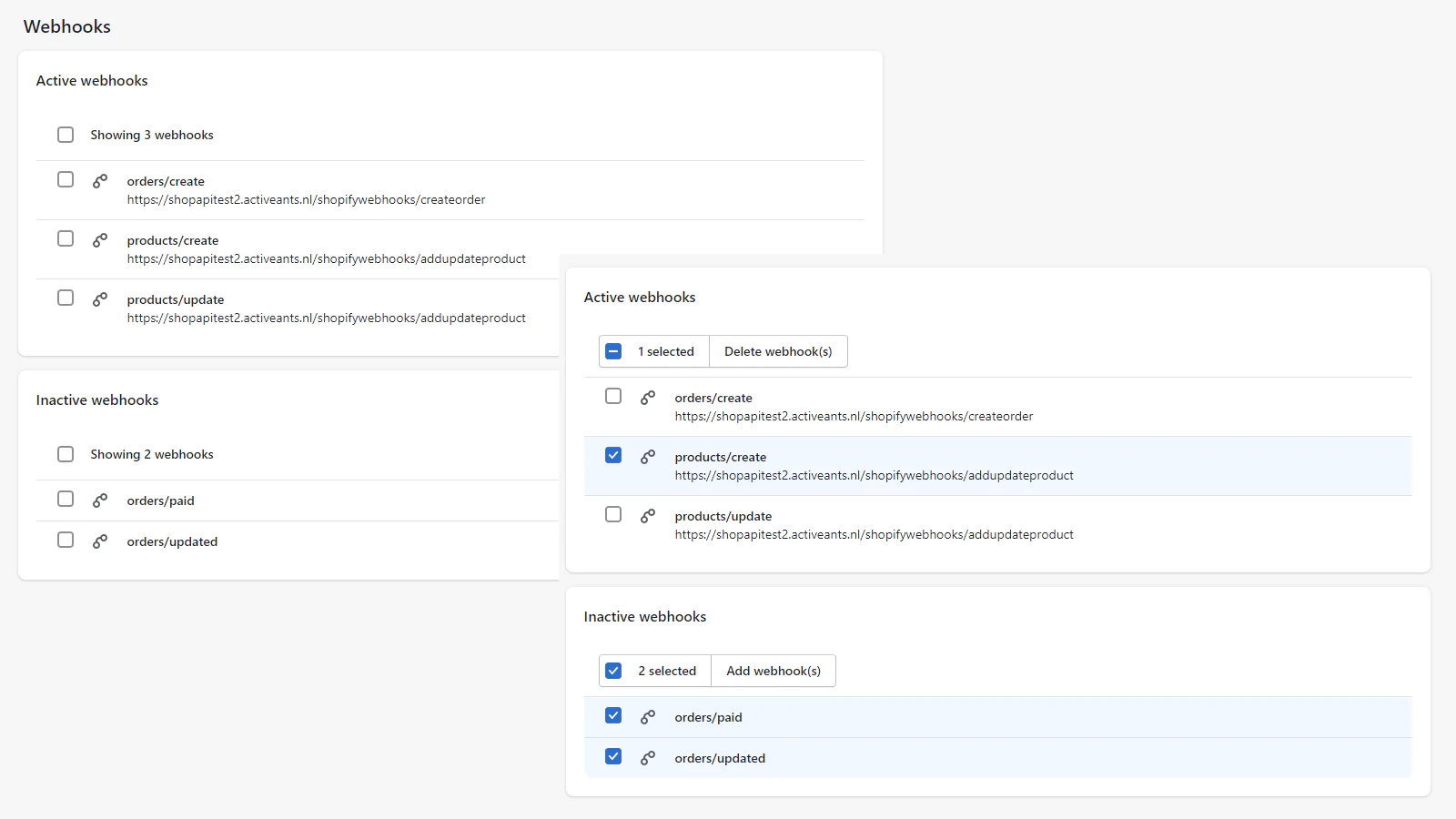Click webhook icon beside orders/updated in left Inactive panel
Image resolution: width=1456 pixels, height=819 pixels.
(100, 541)
